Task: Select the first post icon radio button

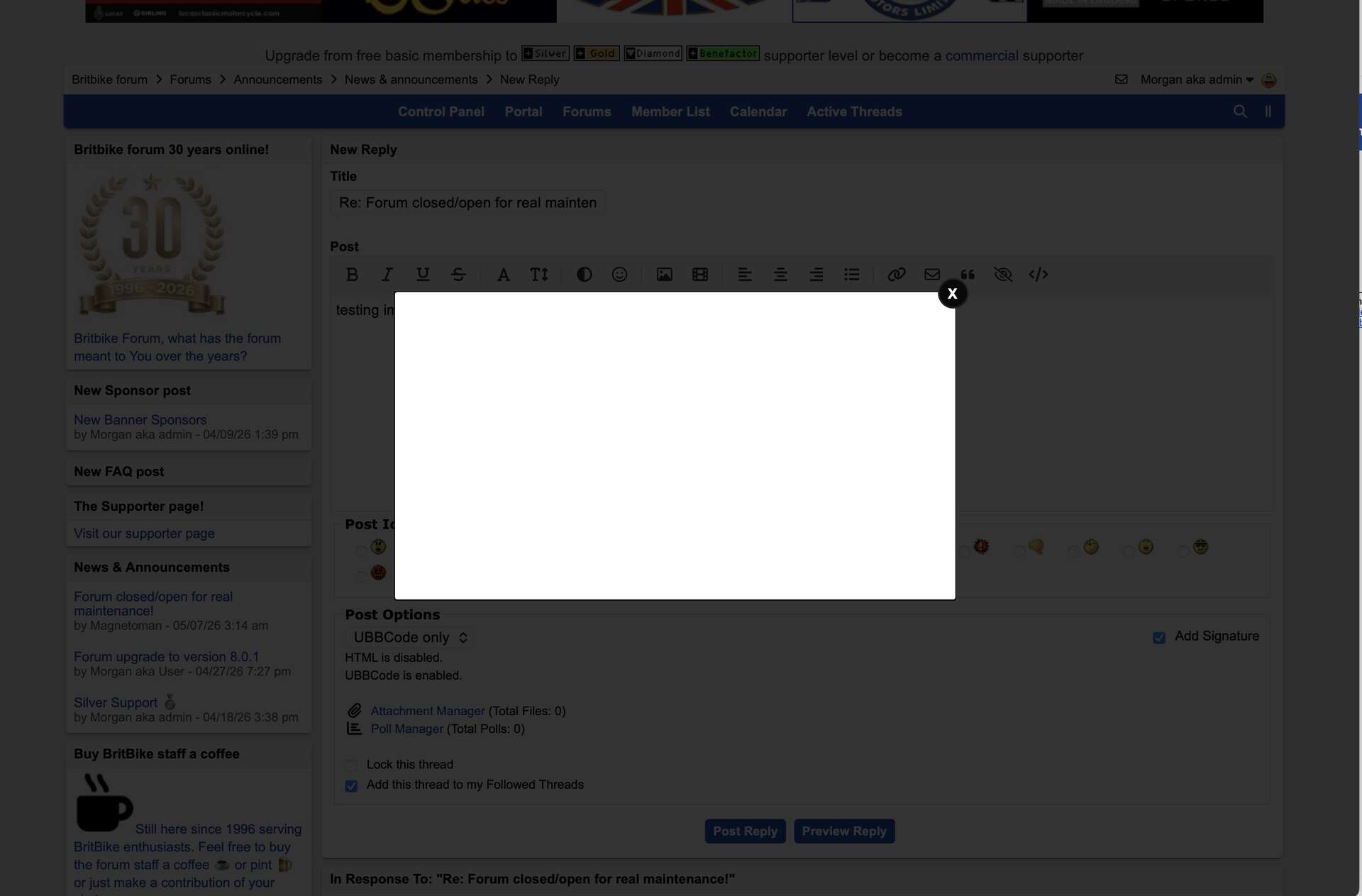Action: 361,551
